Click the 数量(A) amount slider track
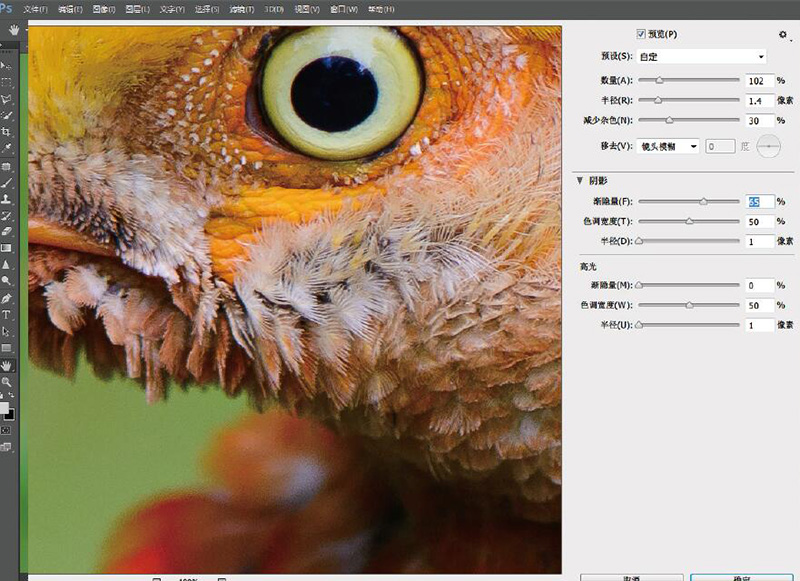 tap(688, 79)
